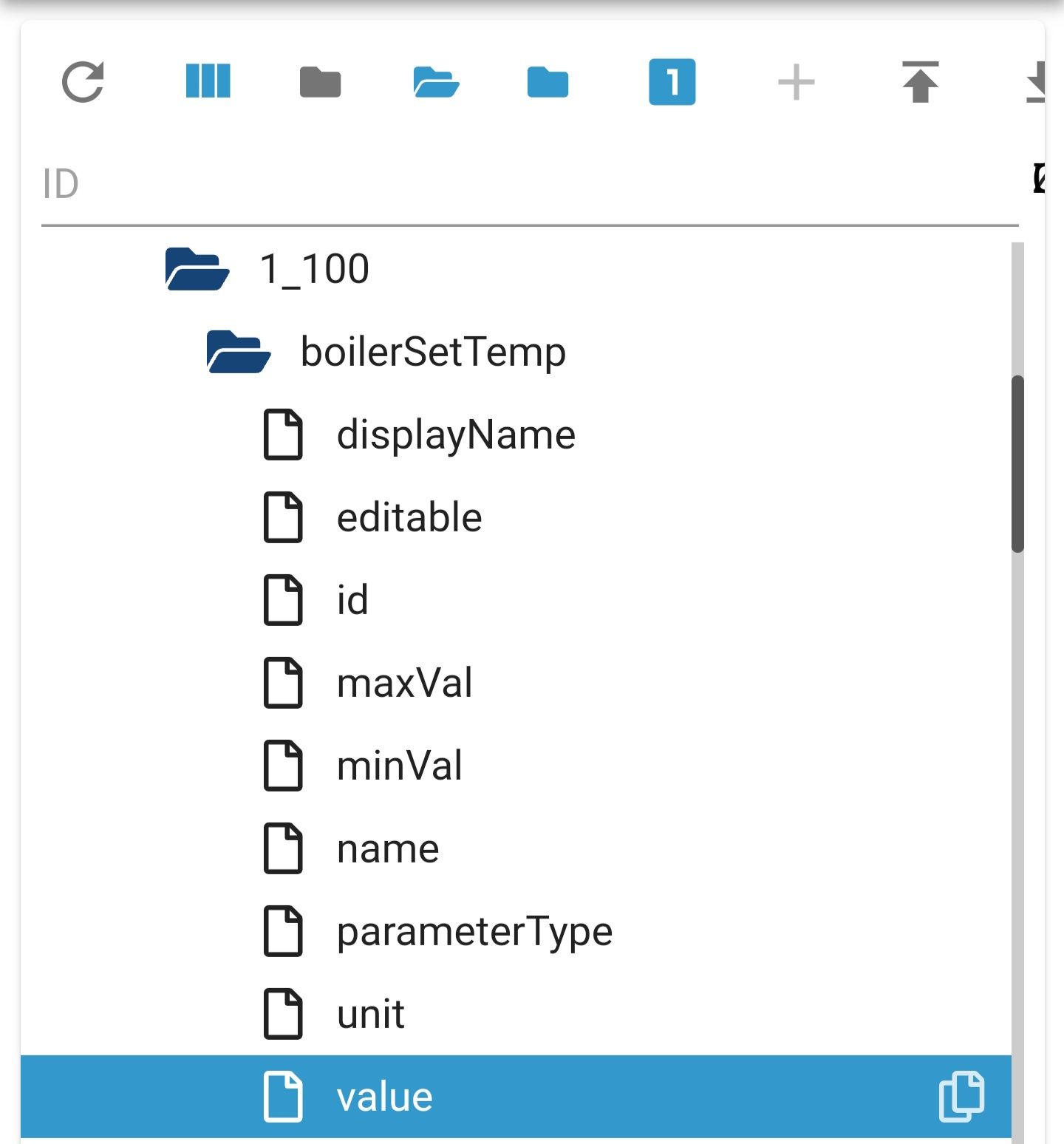Collapse the boilerSetTemp folder
Image resolution: width=1064 pixels, height=1144 pixels.
(x=238, y=352)
